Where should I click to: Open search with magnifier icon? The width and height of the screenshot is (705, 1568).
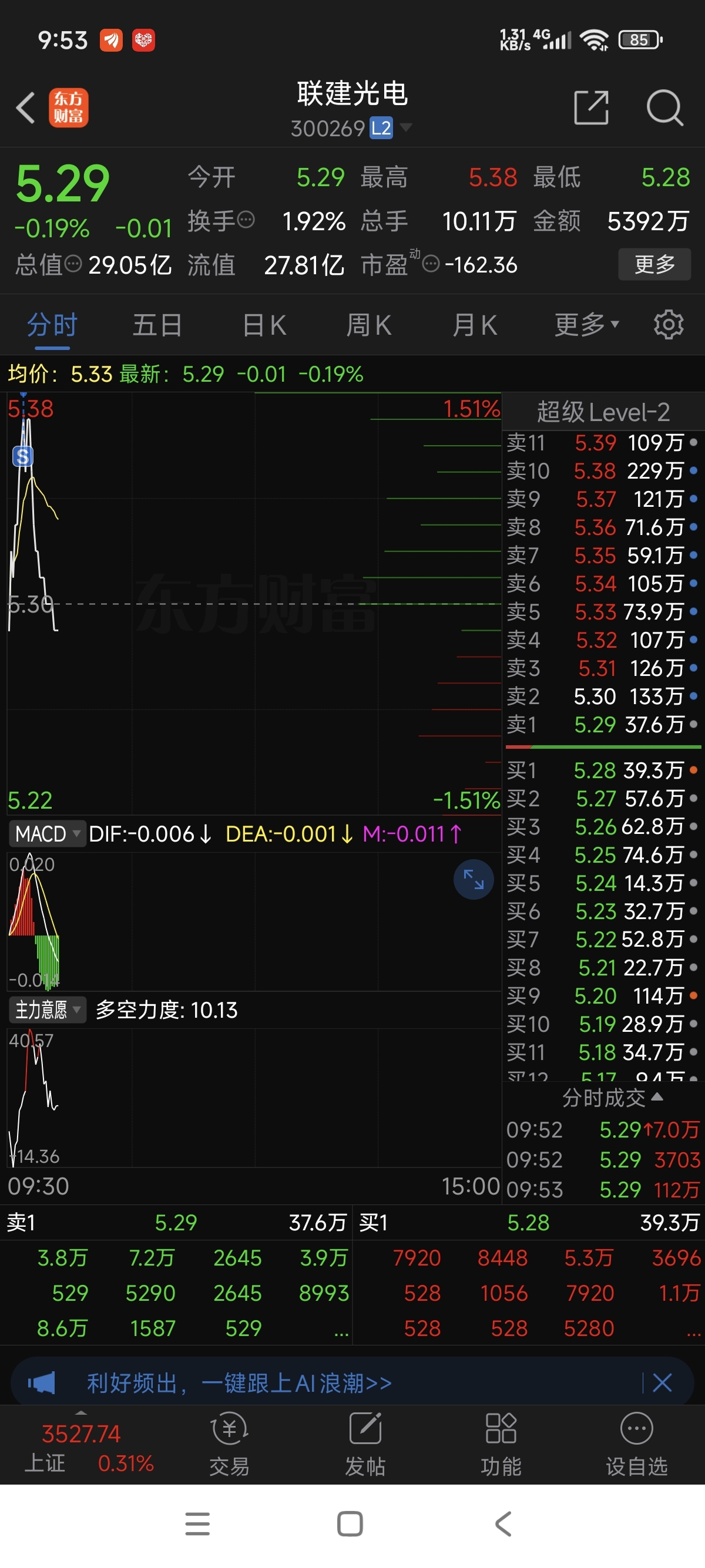[665, 107]
